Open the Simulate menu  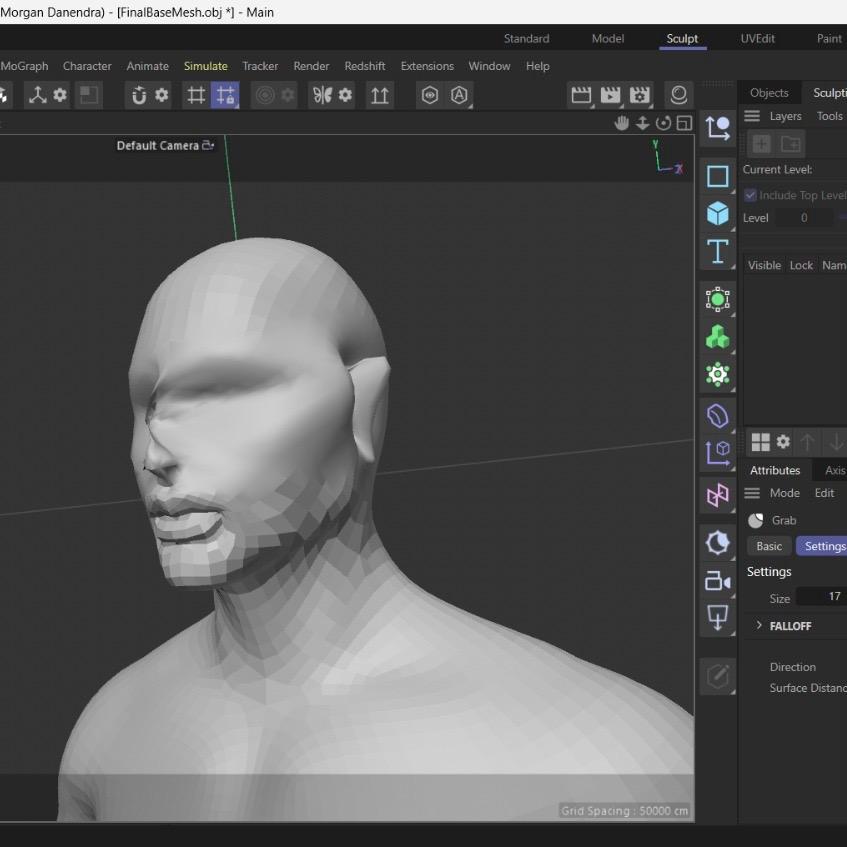coord(205,66)
